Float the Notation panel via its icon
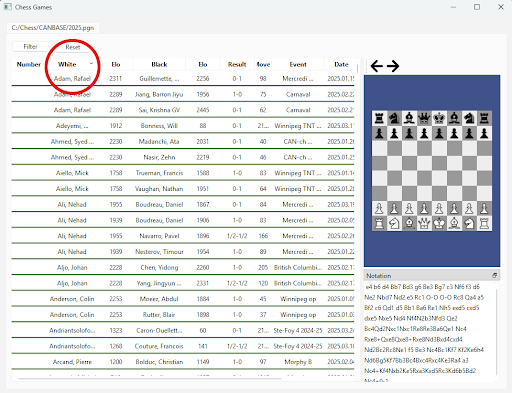 point(494,275)
